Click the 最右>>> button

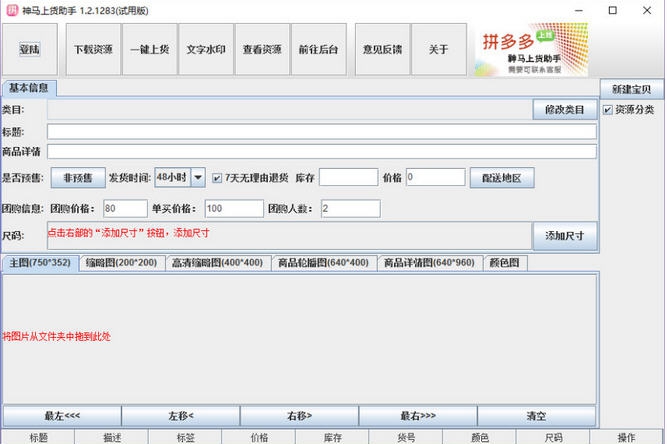coord(418,416)
